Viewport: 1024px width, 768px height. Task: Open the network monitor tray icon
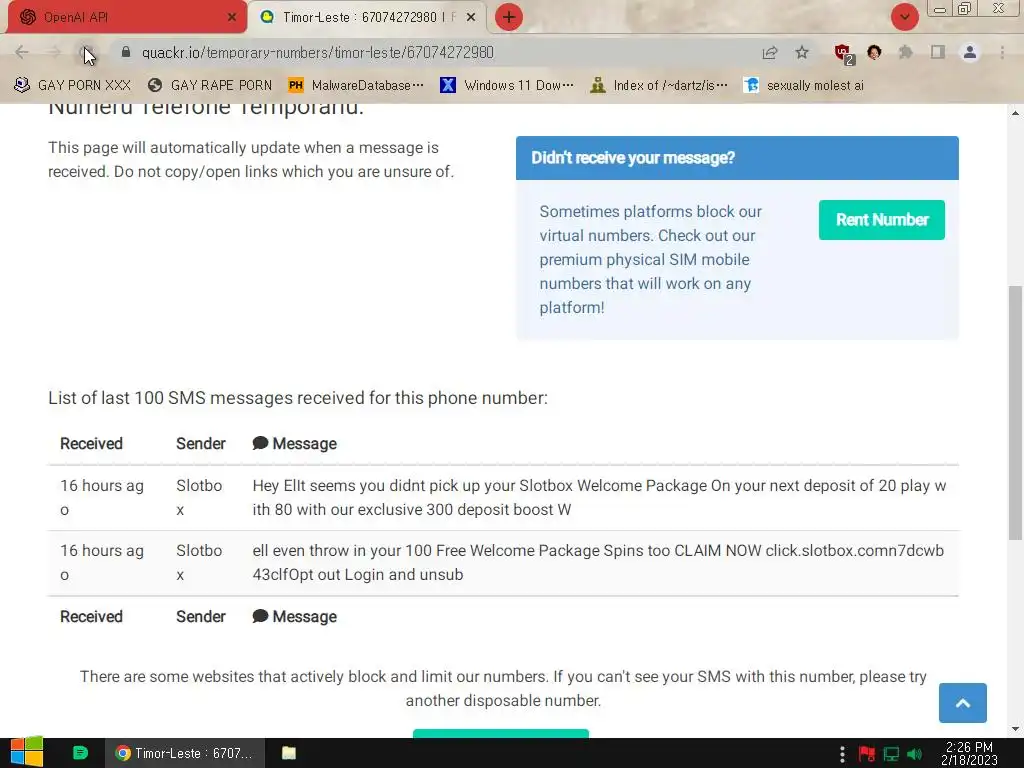(891, 754)
